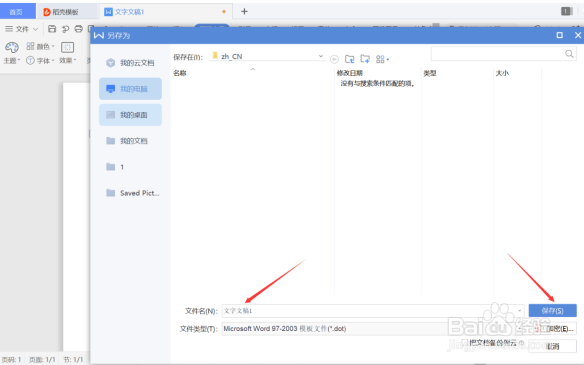The width and height of the screenshot is (584, 365).
Task: Switch to the 稻壳模板 tab
Action: click(61, 12)
